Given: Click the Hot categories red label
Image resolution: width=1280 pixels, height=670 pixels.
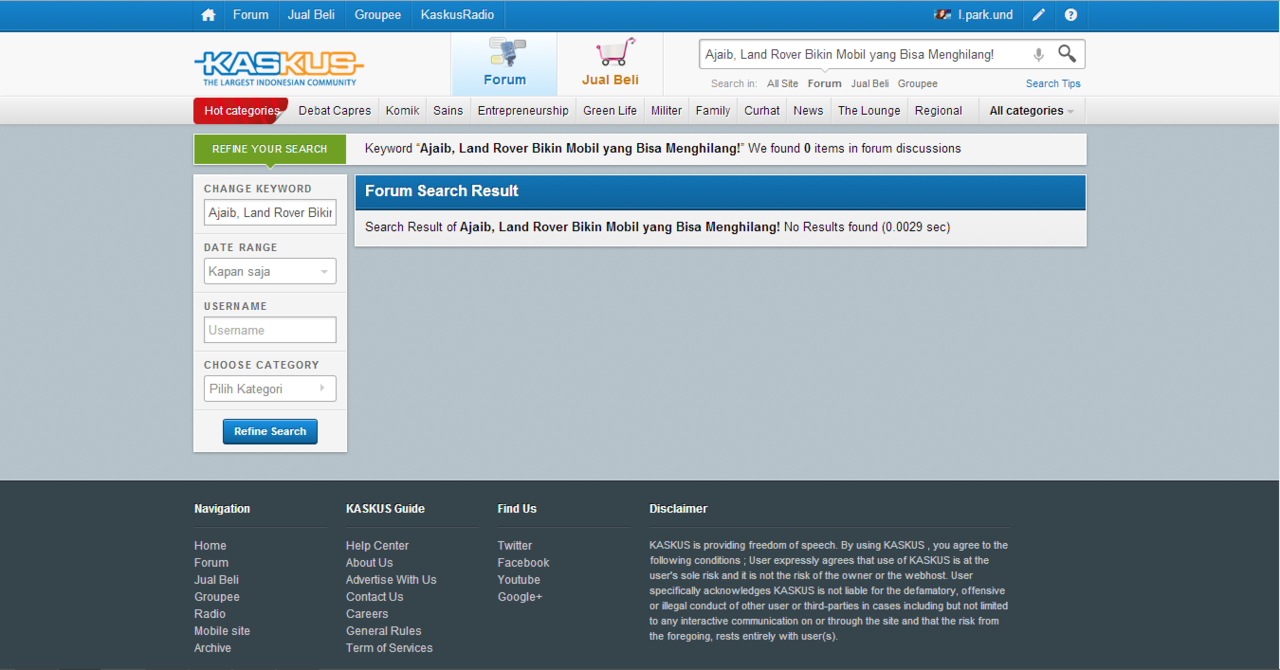Looking at the screenshot, I should [x=241, y=111].
